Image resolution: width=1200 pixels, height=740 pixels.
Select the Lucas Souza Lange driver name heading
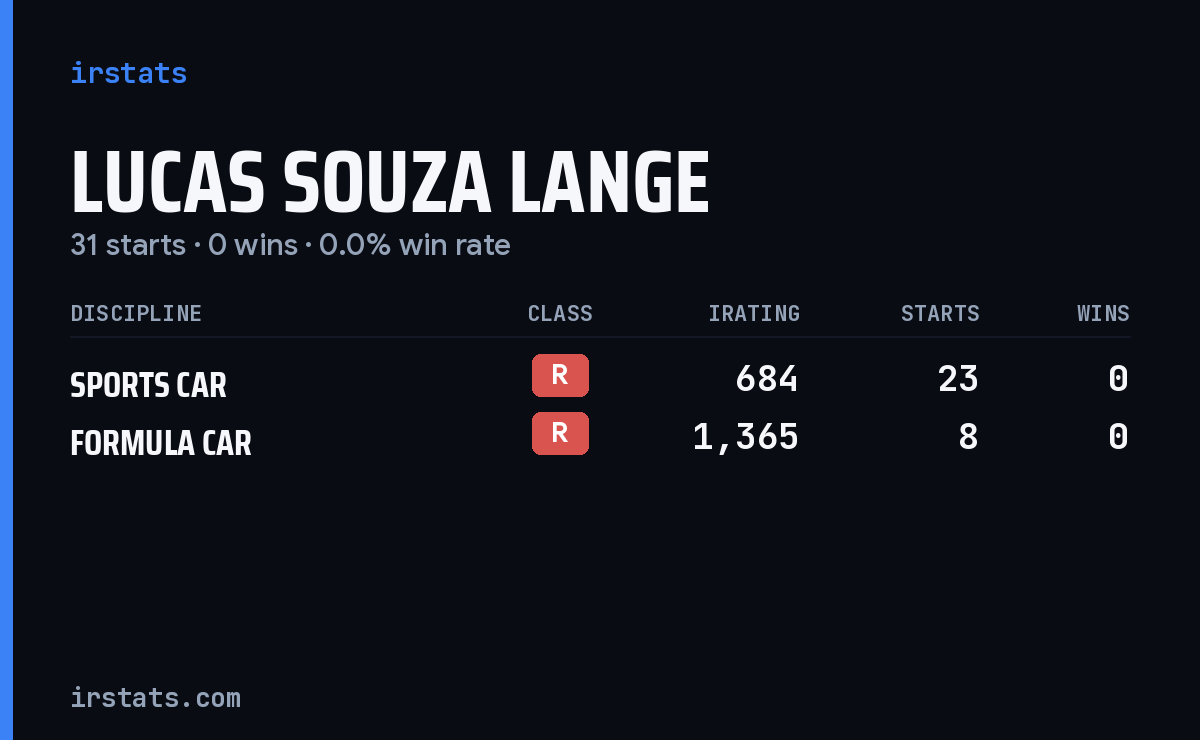point(390,183)
